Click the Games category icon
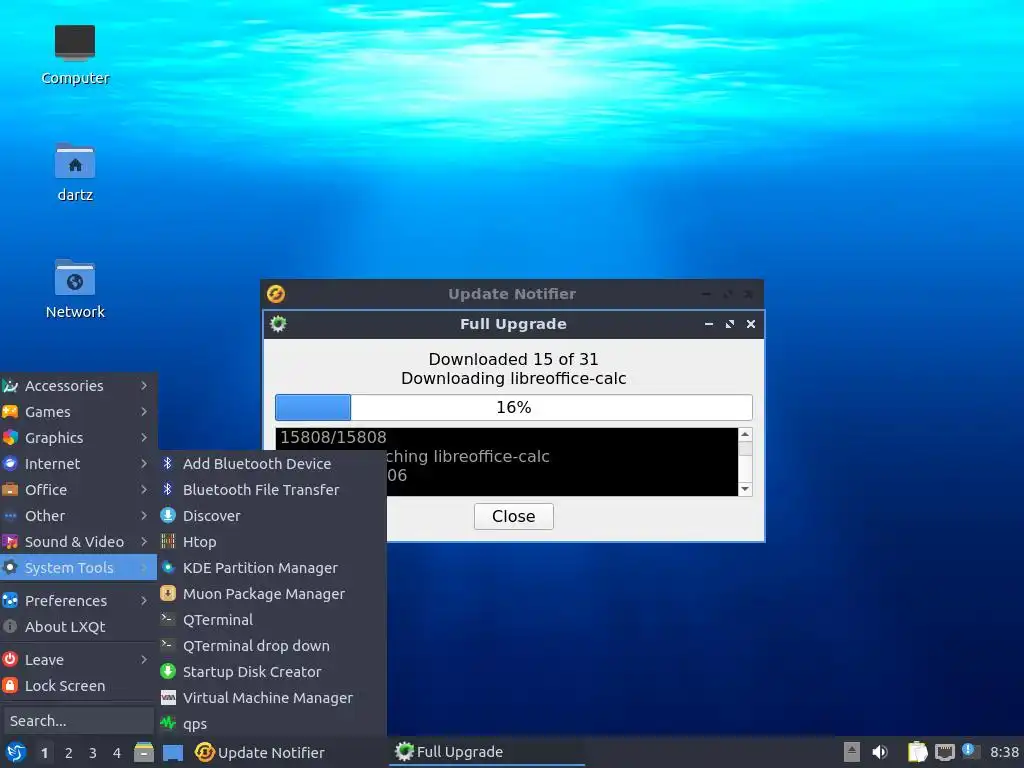The width and height of the screenshot is (1024, 768). tap(10, 412)
